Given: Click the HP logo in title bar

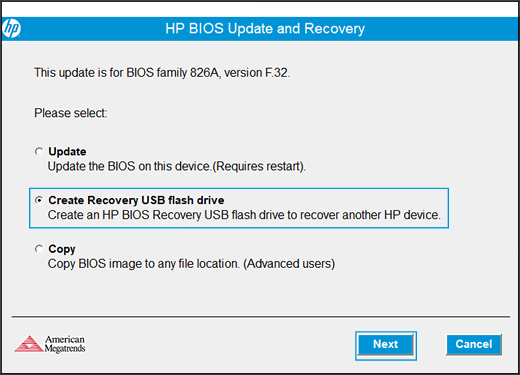Looking at the screenshot, I should [x=12, y=29].
